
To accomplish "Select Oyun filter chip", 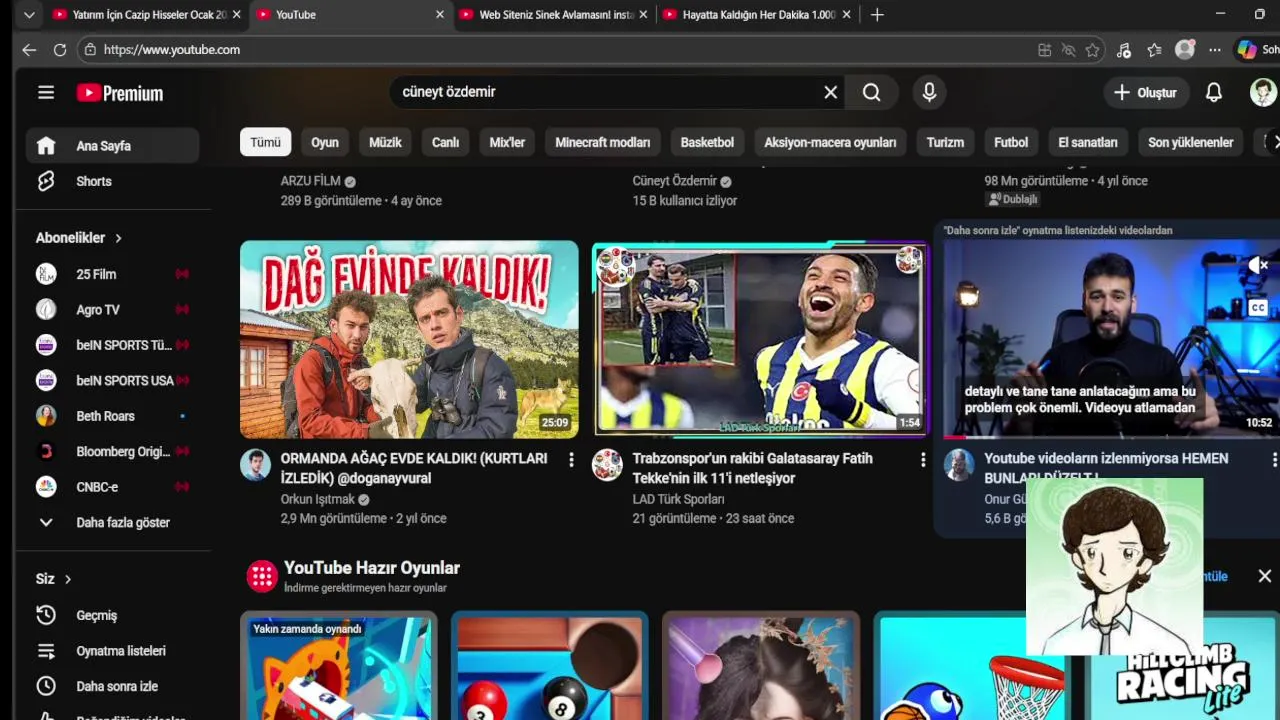I will coord(325,142).
